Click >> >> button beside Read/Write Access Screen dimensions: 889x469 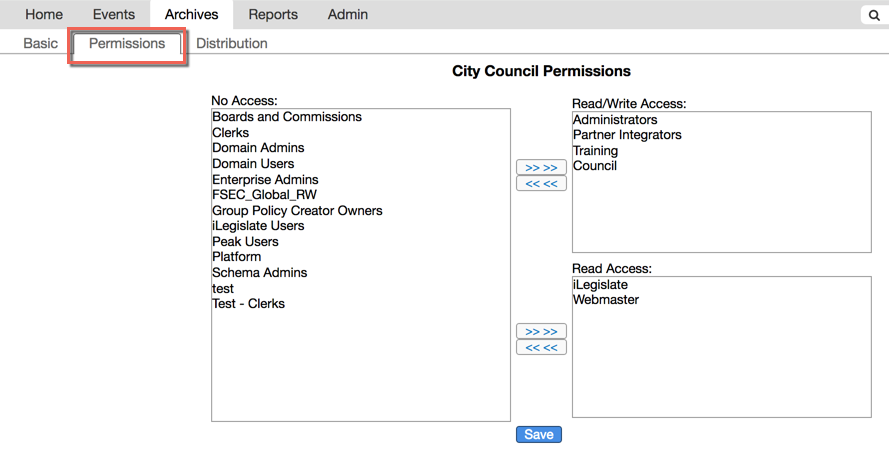(x=541, y=168)
